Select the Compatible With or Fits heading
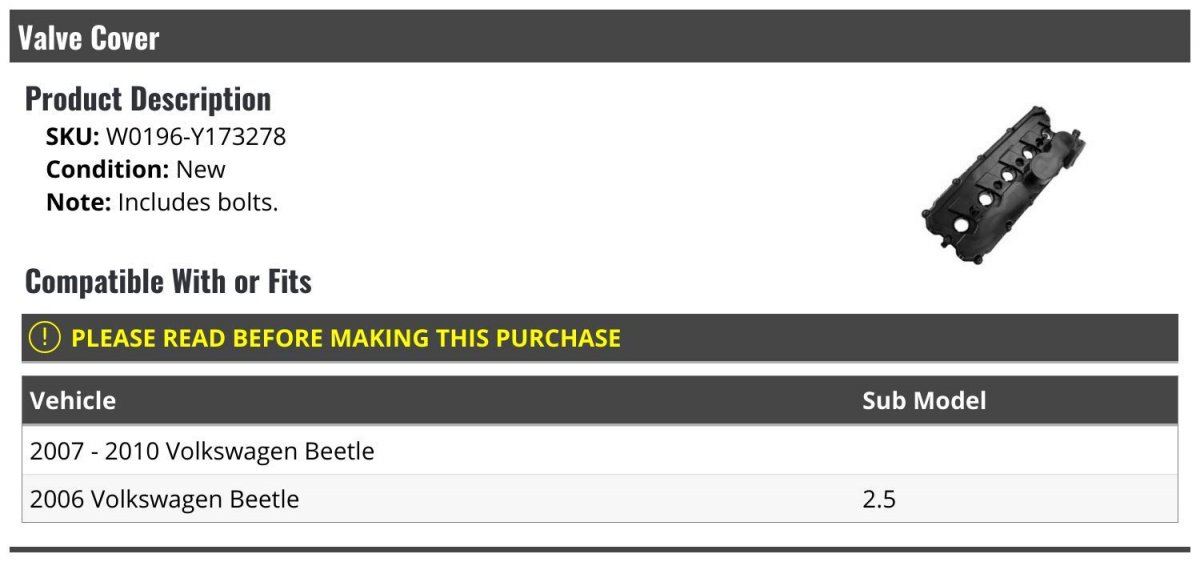Viewport: 1200px width, 562px height. pyautogui.click(x=168, y=282)
